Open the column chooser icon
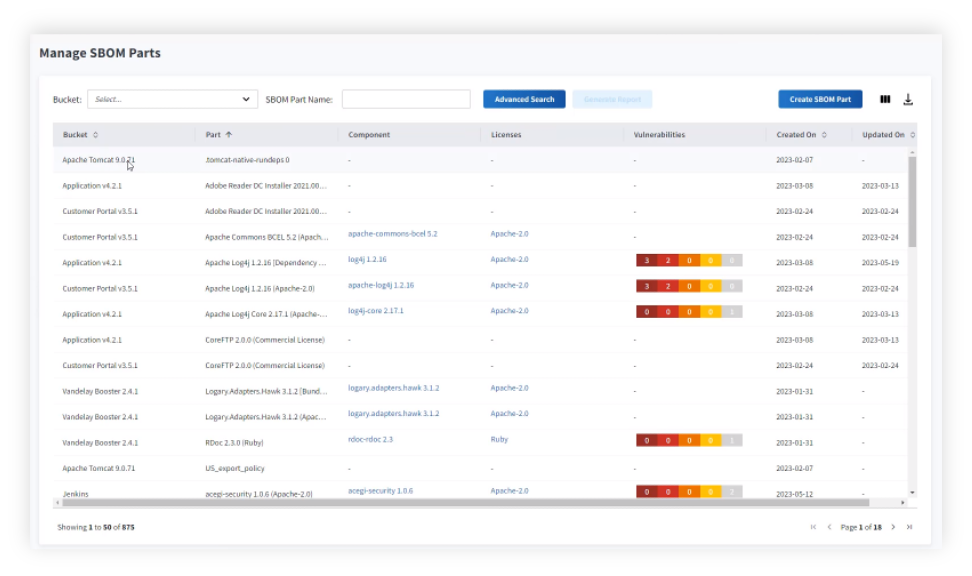The image size is (972, 576). click(x=885, y=99)
